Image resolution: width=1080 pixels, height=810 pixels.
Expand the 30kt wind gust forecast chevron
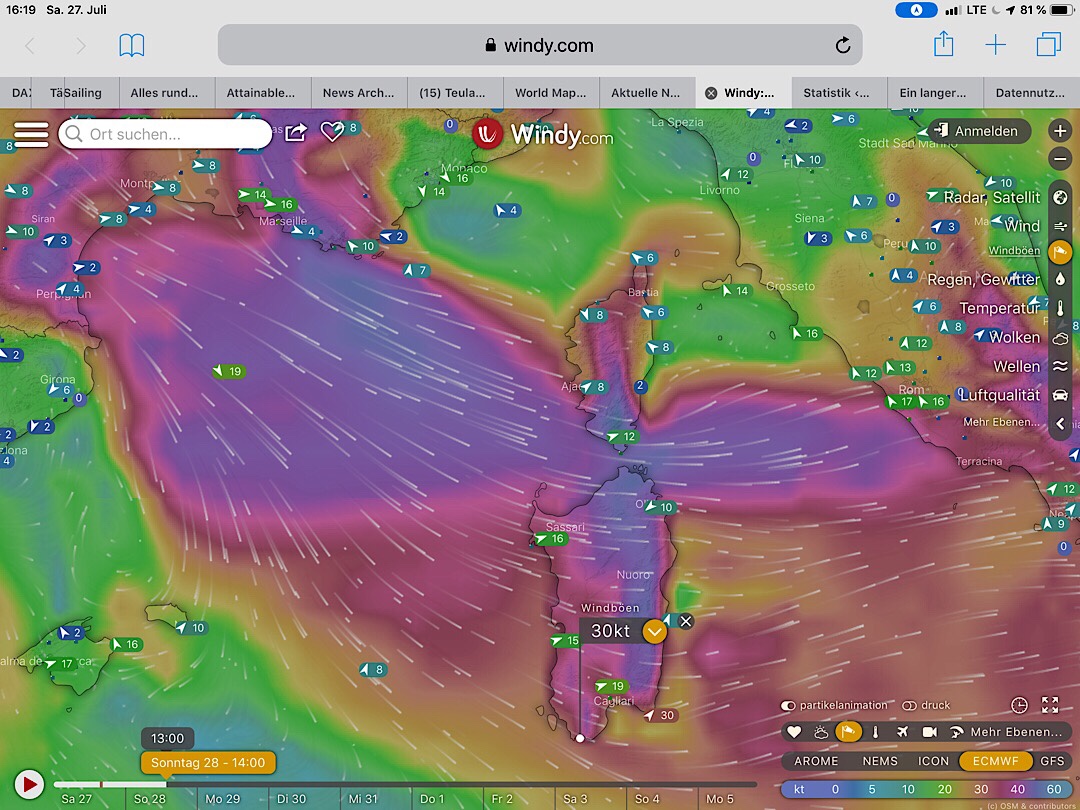(654, 631)
